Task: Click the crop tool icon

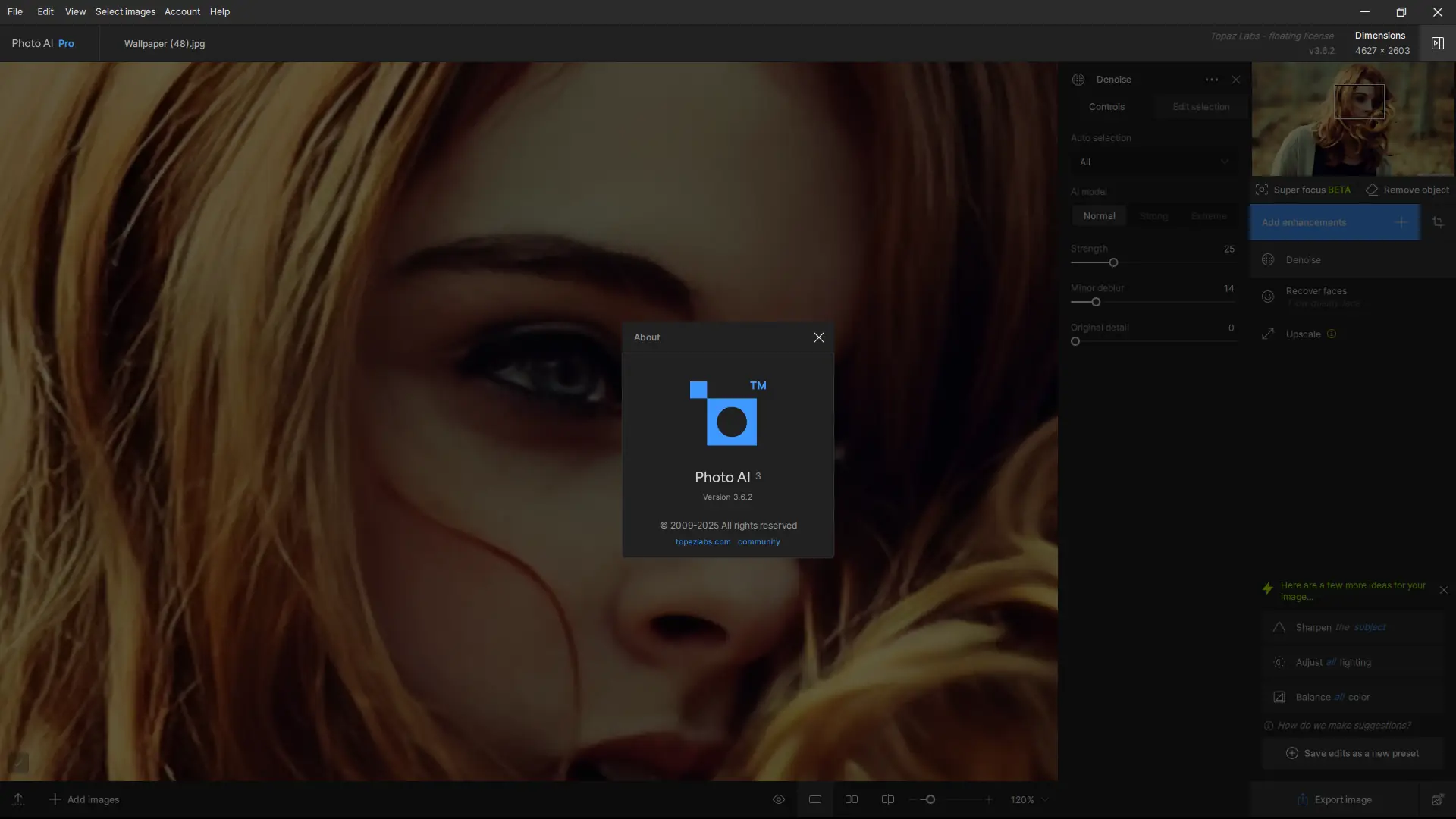Action: 1438,222
